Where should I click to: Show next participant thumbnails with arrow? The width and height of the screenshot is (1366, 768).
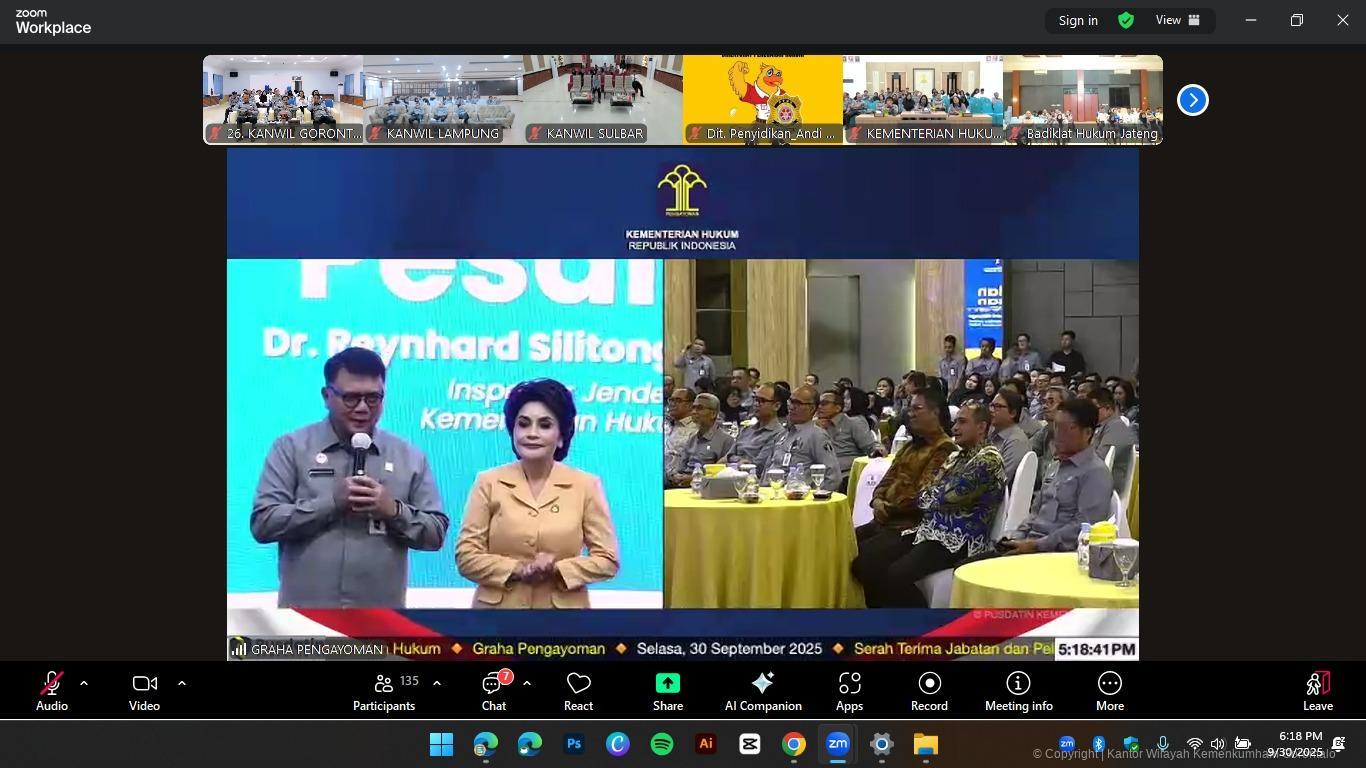point(1192,100)
